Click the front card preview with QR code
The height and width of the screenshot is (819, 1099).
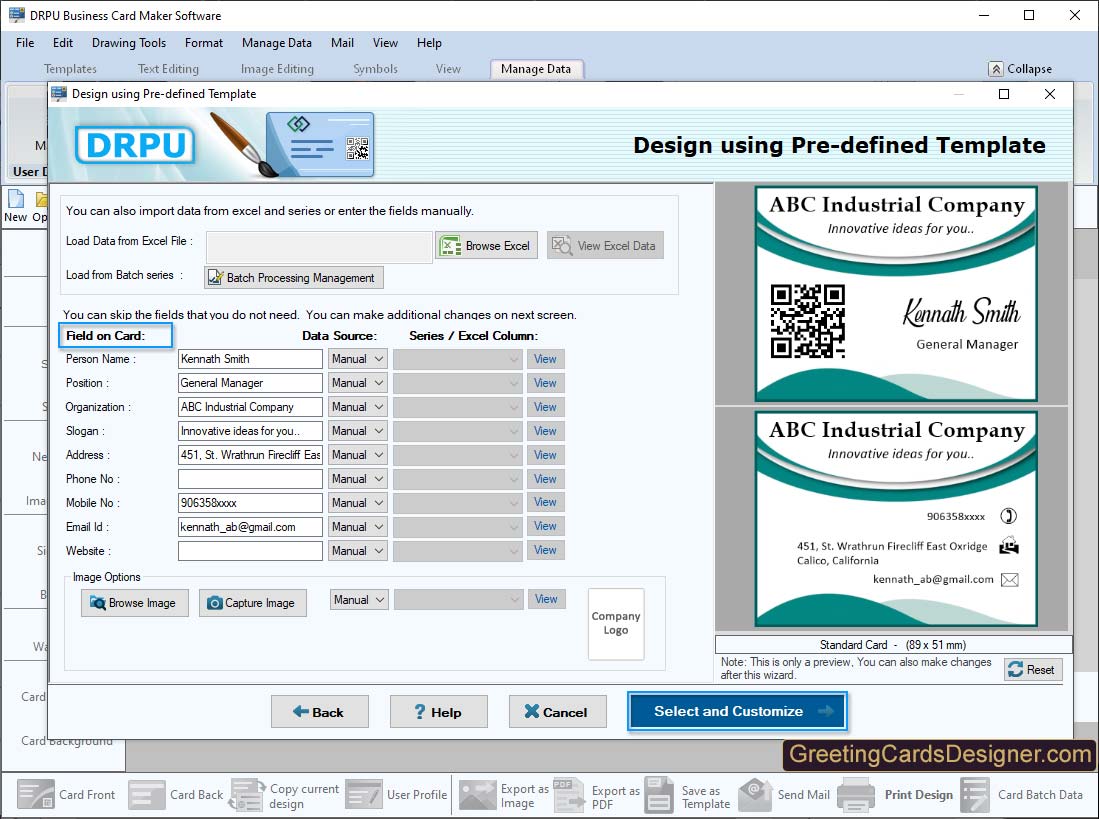(x=896, y=294)
